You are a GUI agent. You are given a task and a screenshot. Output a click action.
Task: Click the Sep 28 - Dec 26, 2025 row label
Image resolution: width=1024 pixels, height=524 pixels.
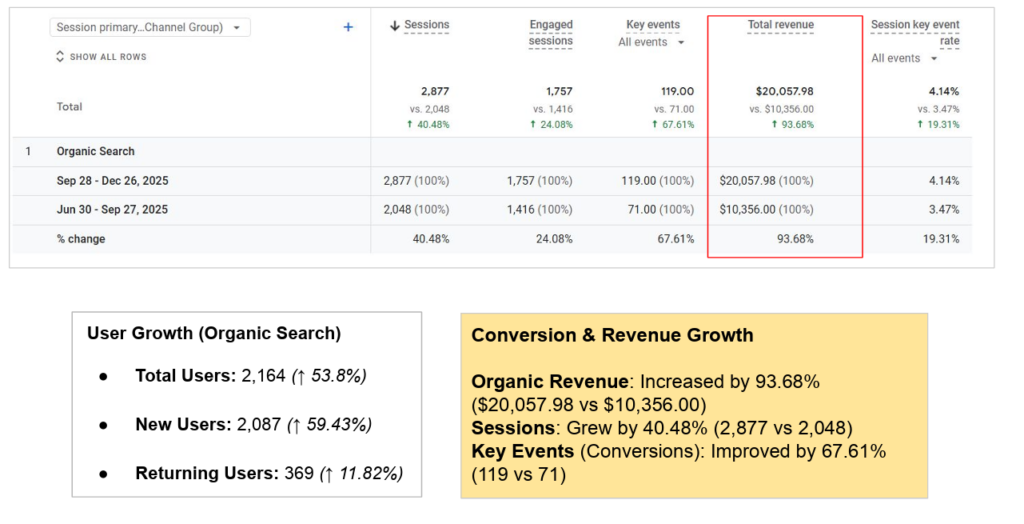tap(112, 181)
